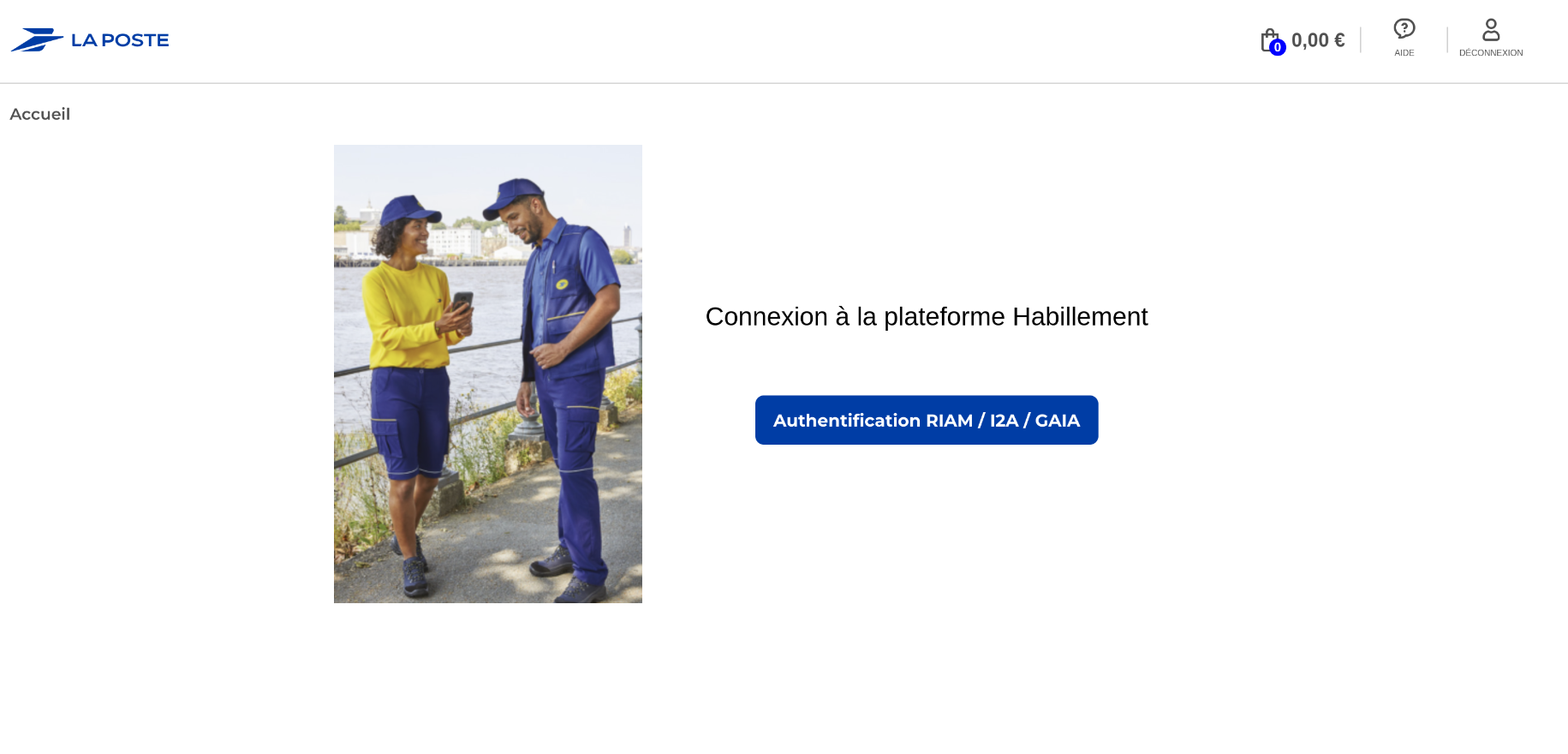The height and width of the screenshot is (754, 1568).
Task: Open the postal workers uniform photo
Action: (488, 374)
